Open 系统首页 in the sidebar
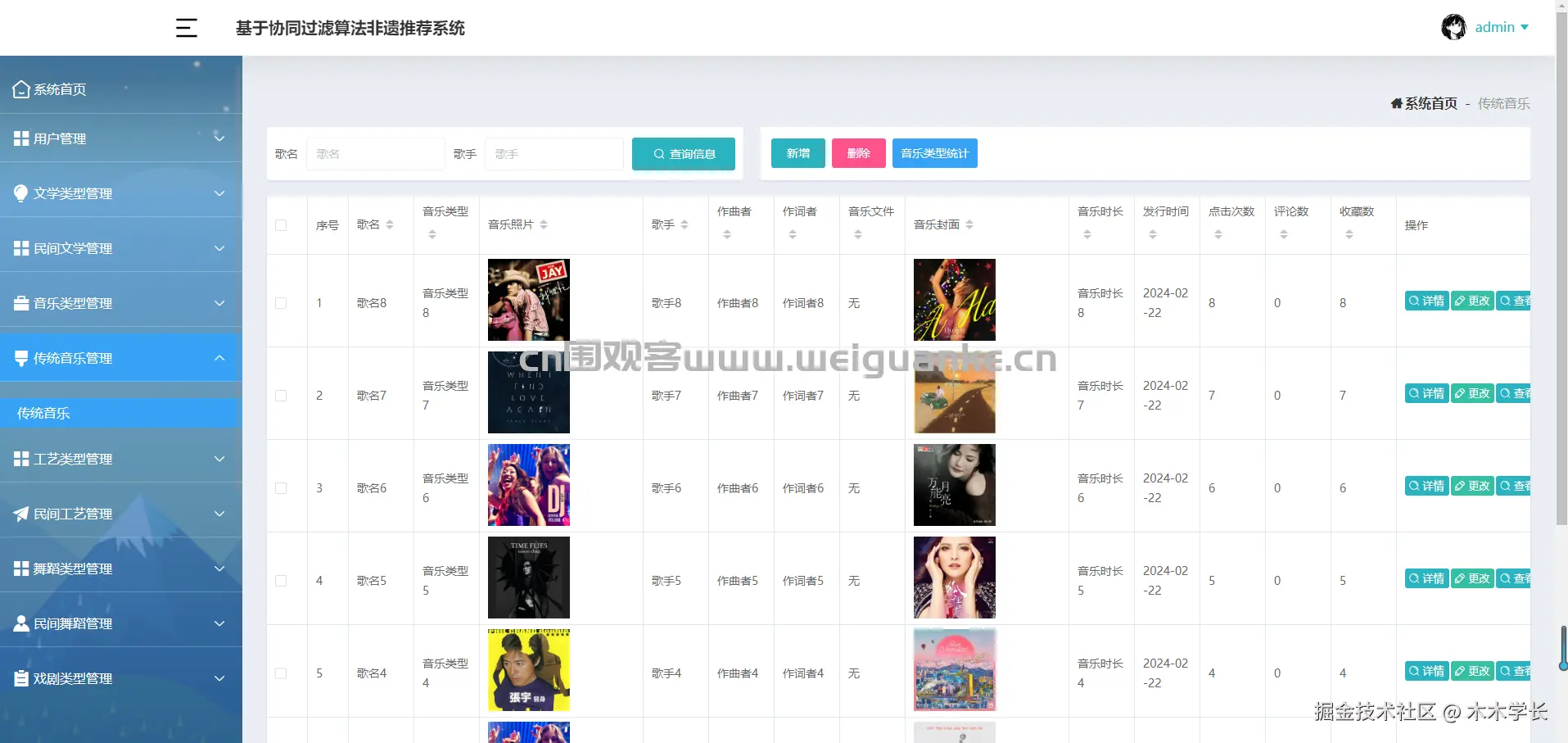Screen dimensions: 1568x743 pyautogui.click(x=121, y=88)
